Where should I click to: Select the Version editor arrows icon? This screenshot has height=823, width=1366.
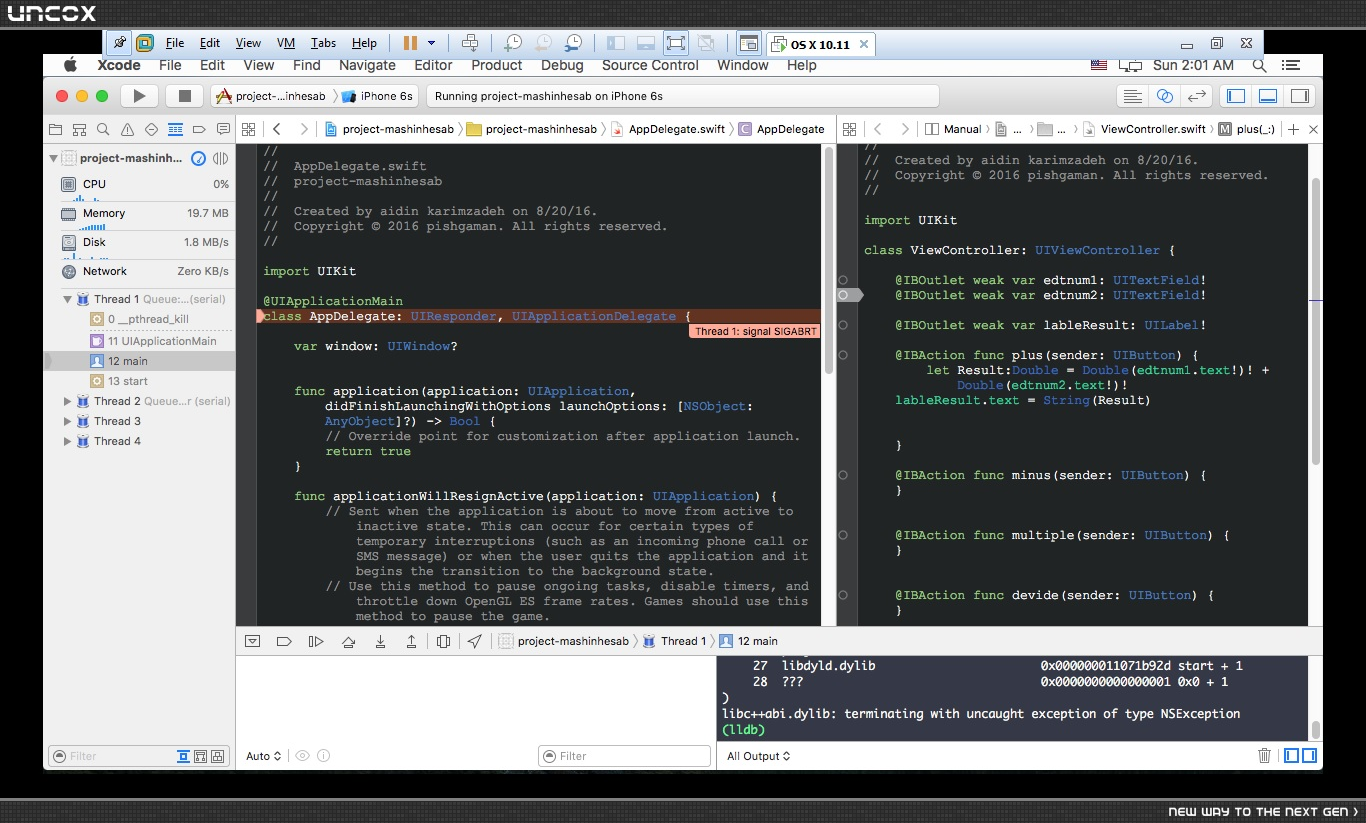[1196, 96]
